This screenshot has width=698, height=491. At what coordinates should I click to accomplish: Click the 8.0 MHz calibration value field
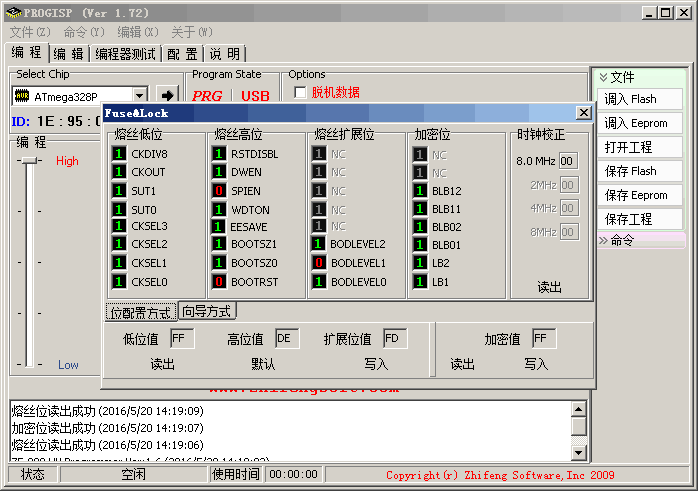click(568, 161)
